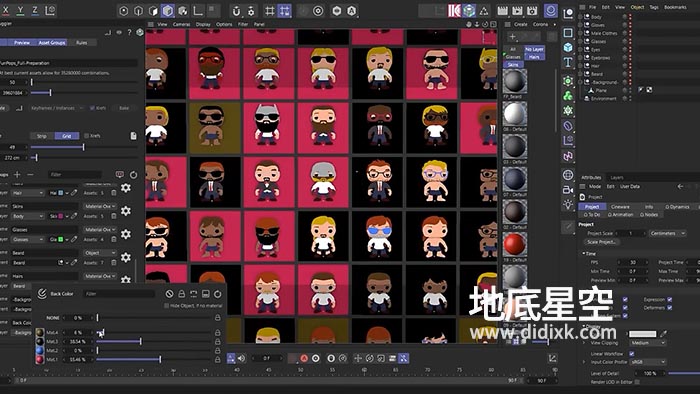Screen dimensions: 700x394
Task: Open the sRGB color profile dropdown
Action: (648, 361)
